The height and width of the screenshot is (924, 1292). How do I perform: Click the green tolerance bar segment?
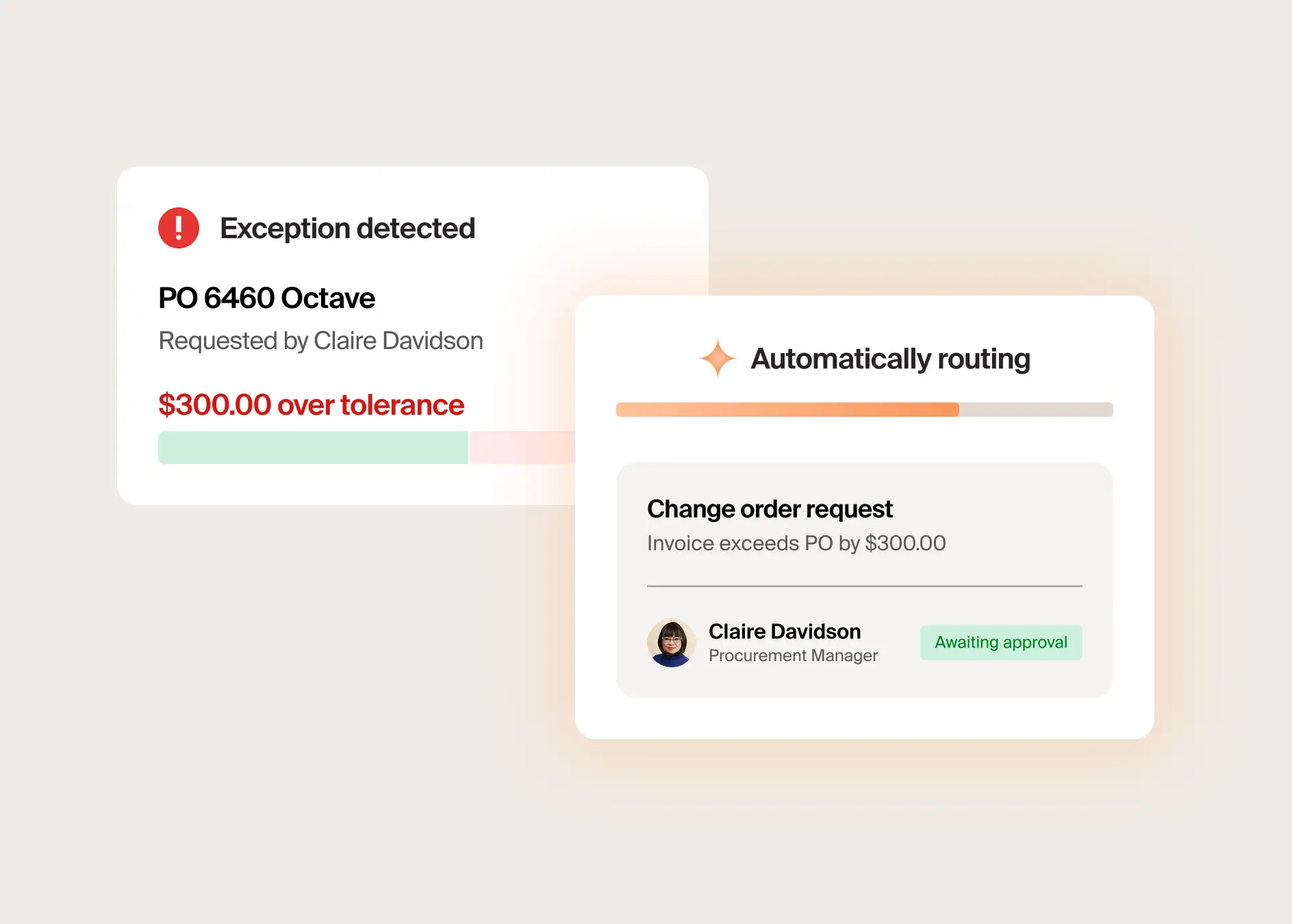click(313, 448)
